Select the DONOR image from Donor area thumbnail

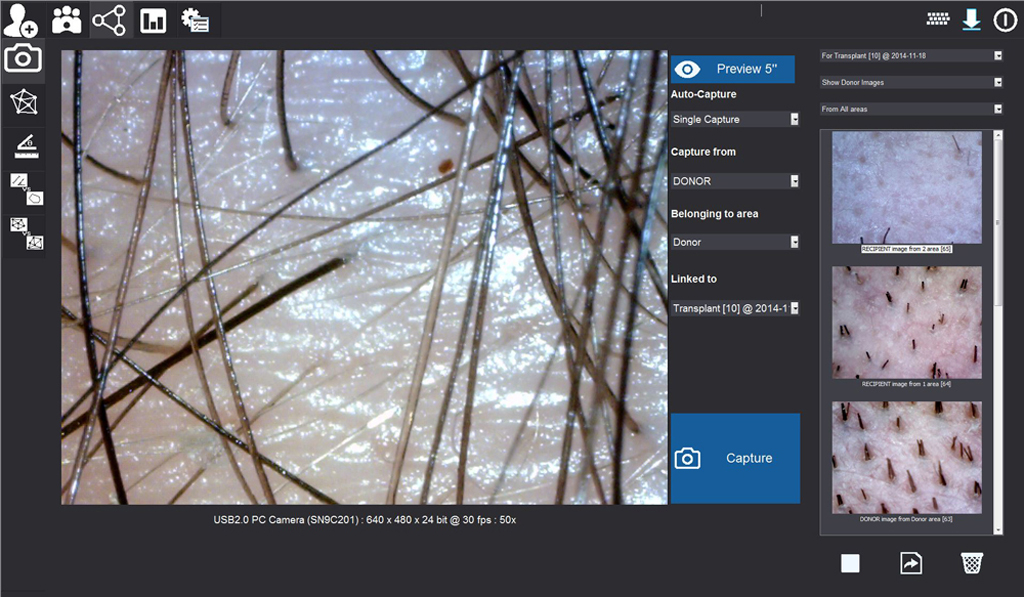(907, 458)
